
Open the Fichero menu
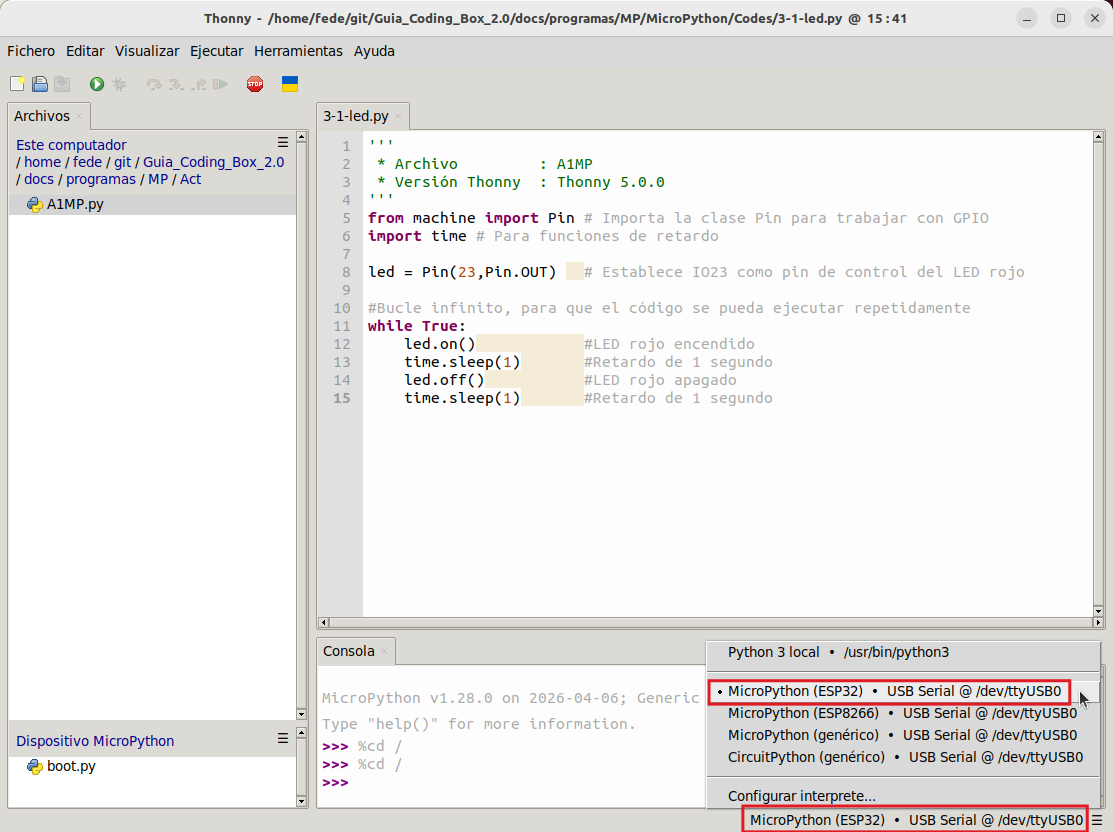click(31, 51)
